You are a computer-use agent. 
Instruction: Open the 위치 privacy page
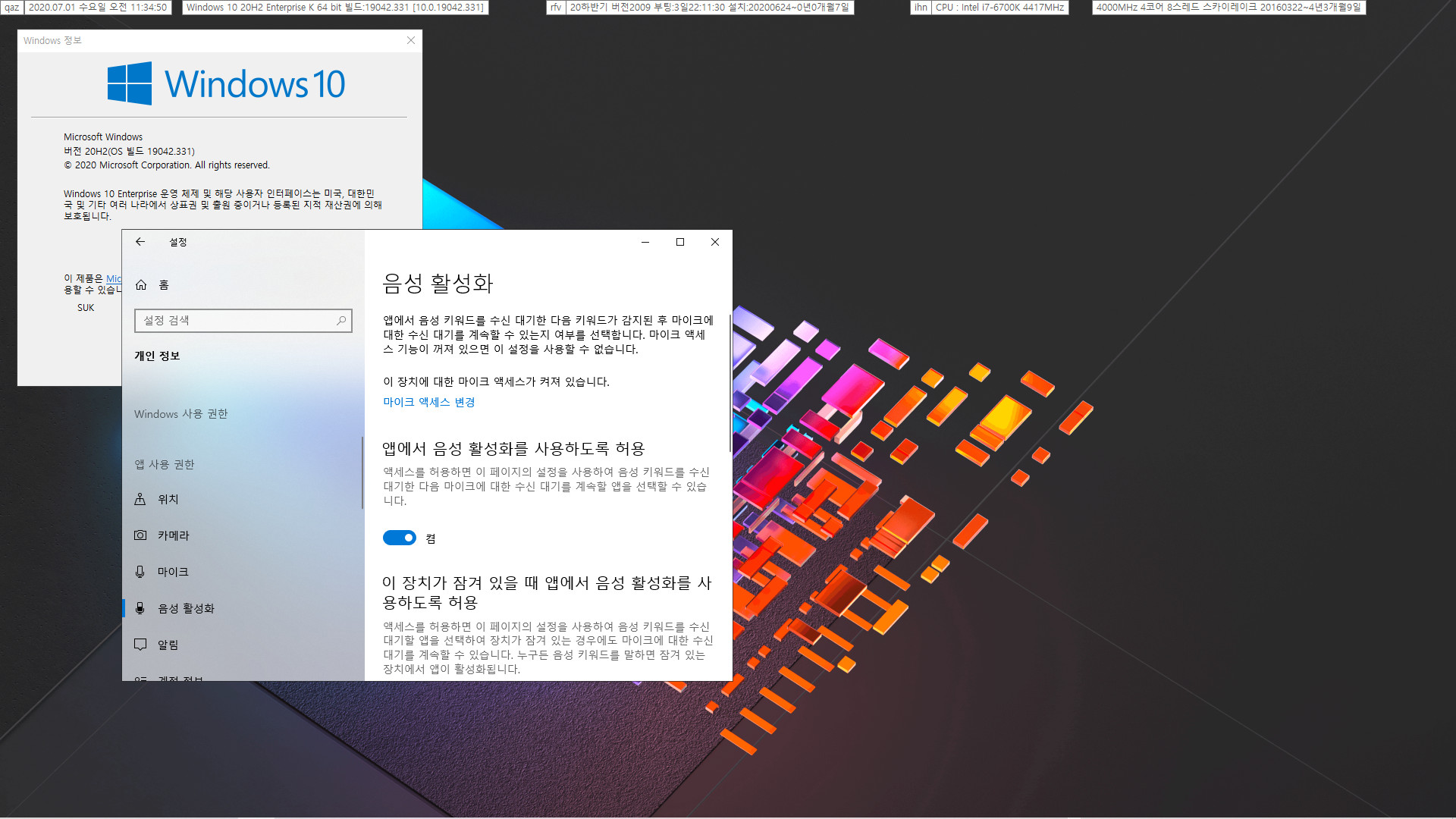coord(243,499)
